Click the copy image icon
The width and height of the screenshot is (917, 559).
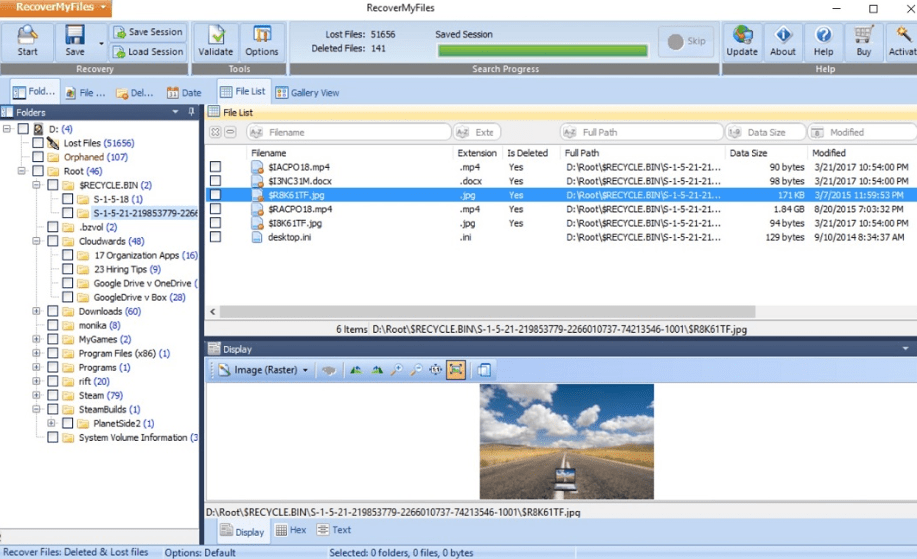tap(483, 370)
